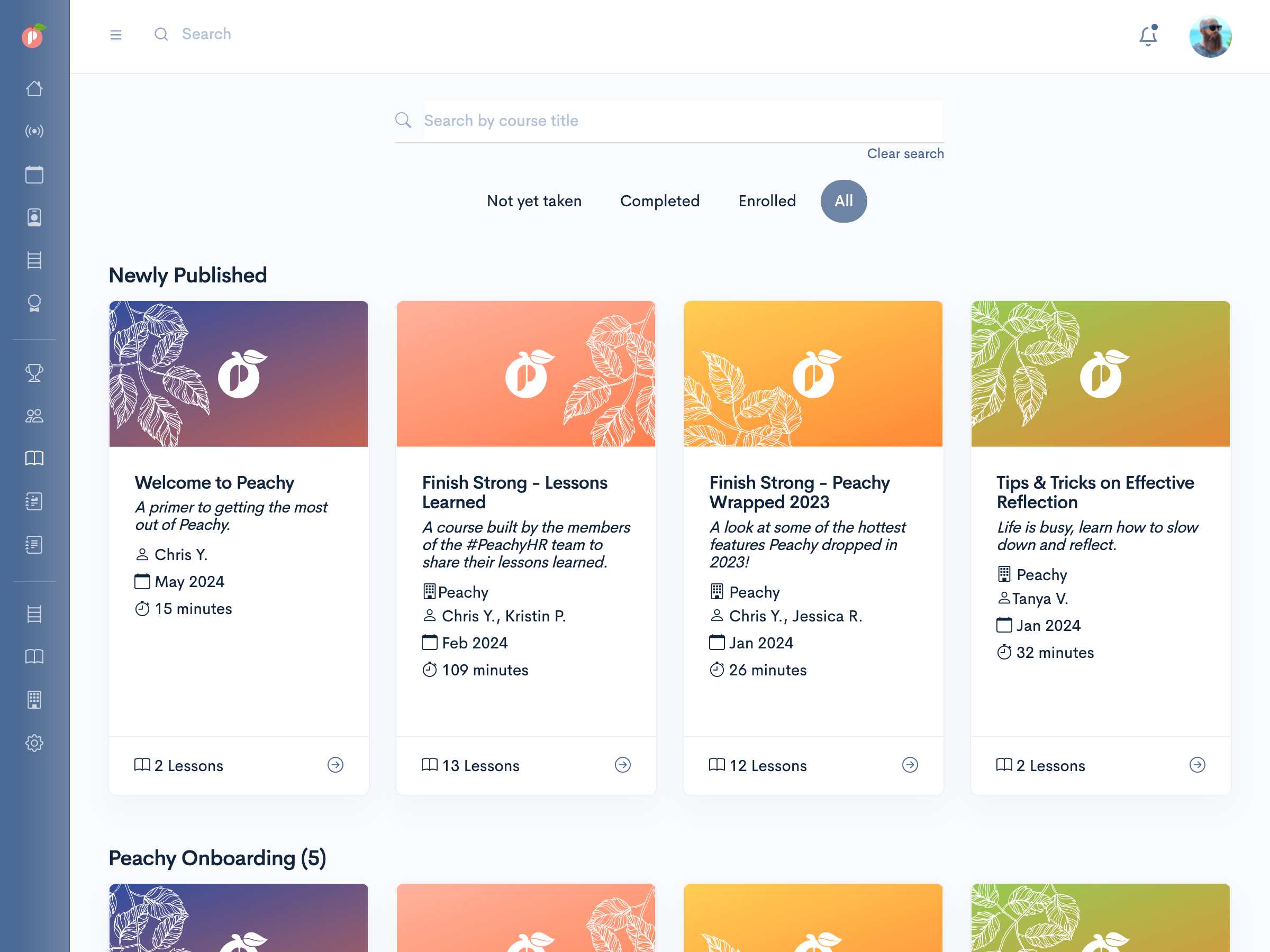Click '109 minutes' duration text
1270x952 pixels.
[485, 670]
